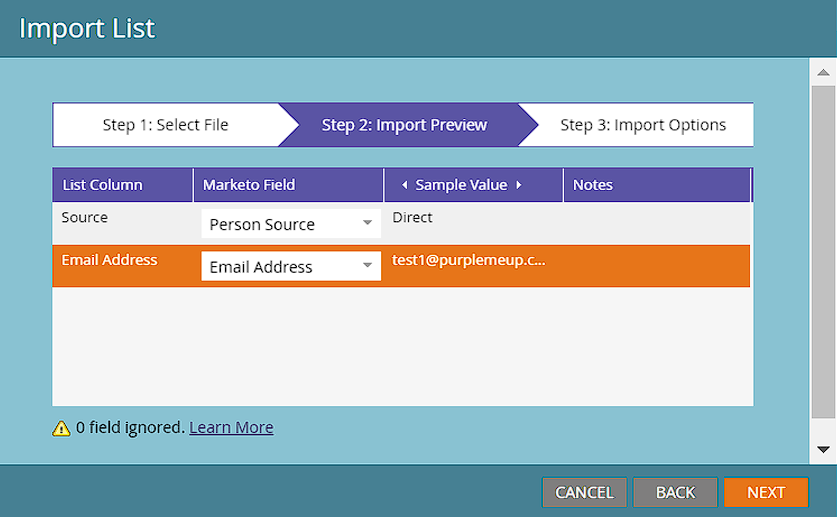Click the next sample value arrow

[518, 185]
